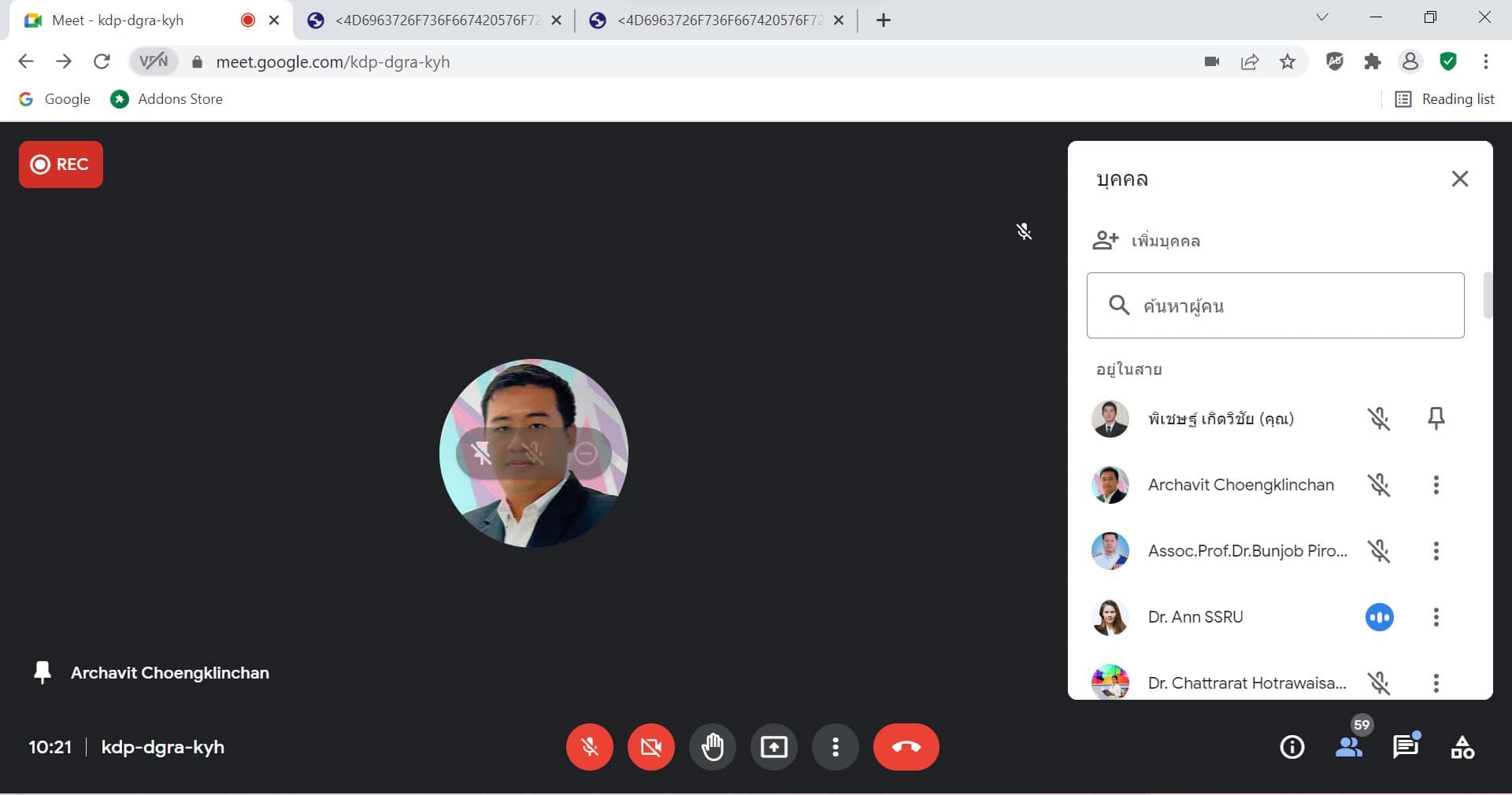The height and width of the screenshot is (795, 1512).
Task: Toggle the people panel with 59 participants
Action: coord(1349,746)
